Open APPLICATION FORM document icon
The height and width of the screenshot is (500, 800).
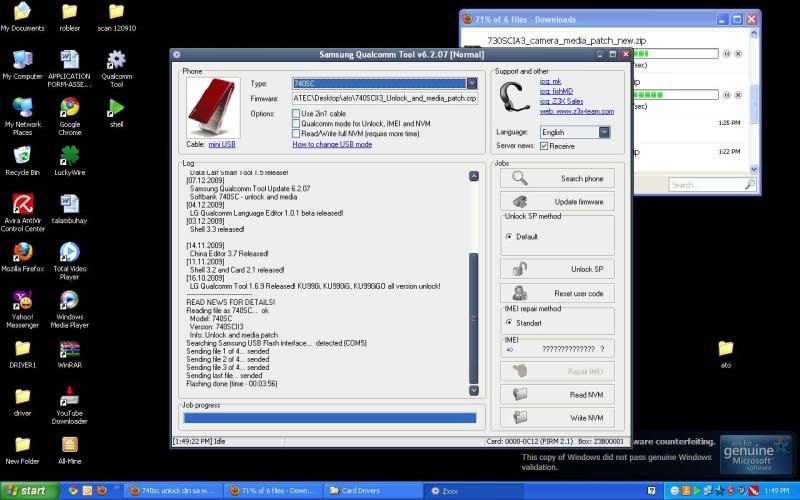click(x=69, y=68)
